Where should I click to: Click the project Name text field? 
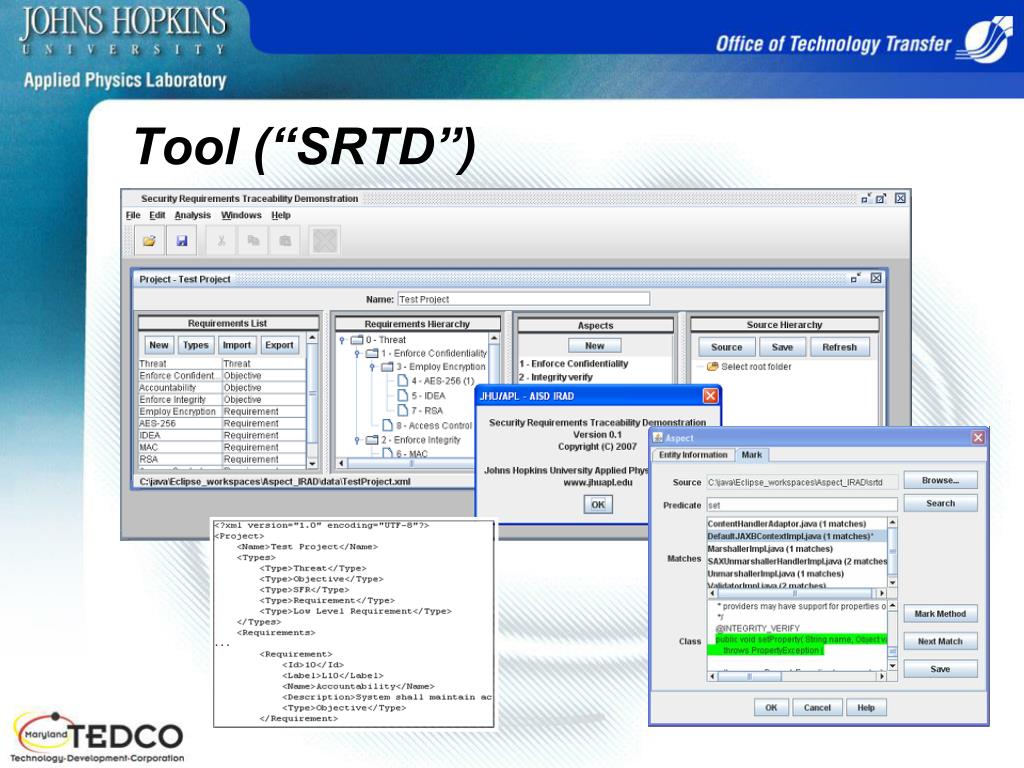pos(523,299)
